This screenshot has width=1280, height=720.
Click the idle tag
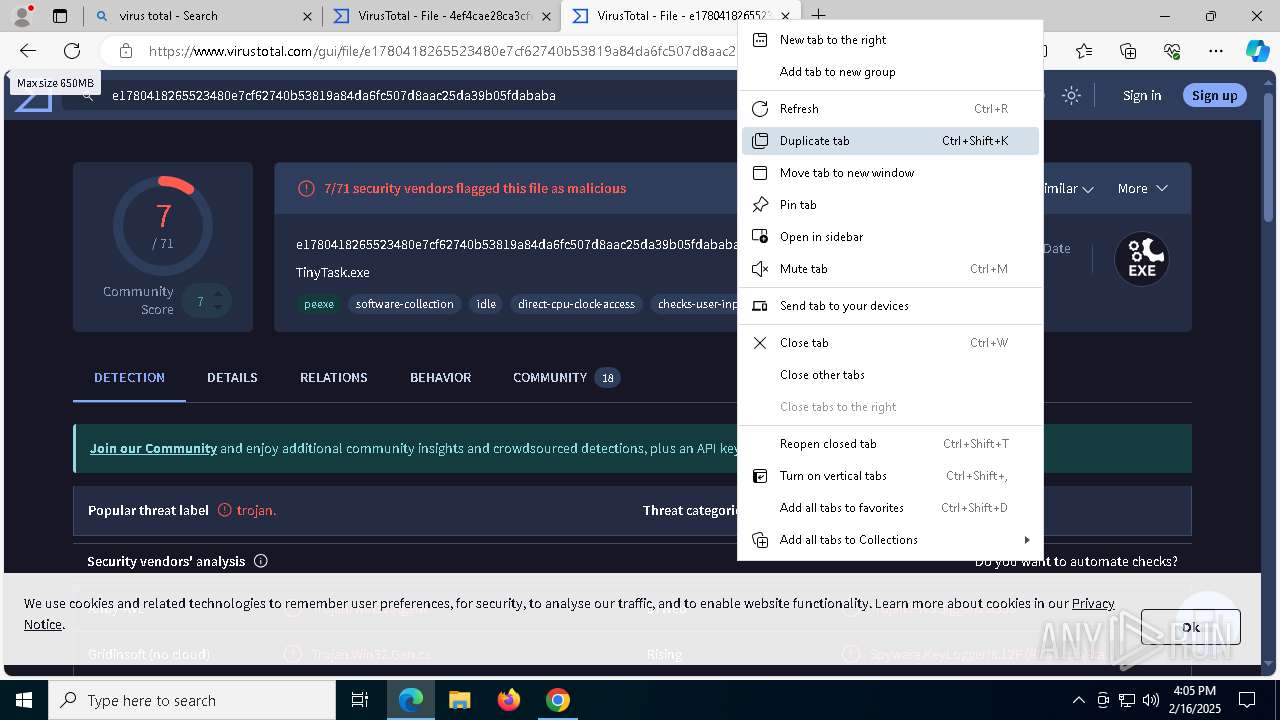[x=486, y=304]
